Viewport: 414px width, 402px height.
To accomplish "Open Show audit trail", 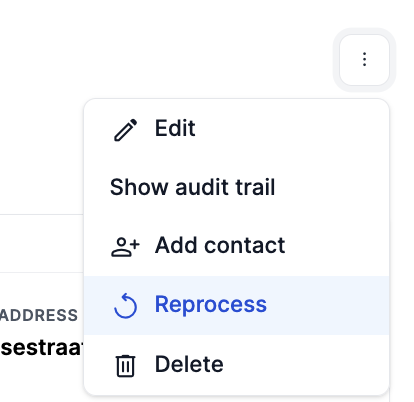I will [236, 187].
